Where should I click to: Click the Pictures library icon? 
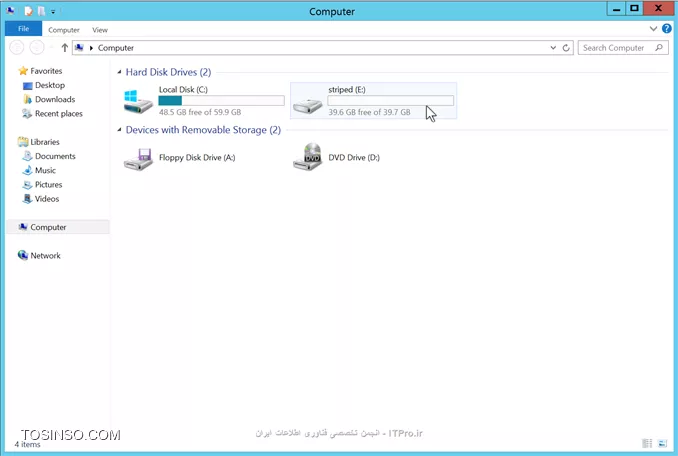click(x=27, y=185)
